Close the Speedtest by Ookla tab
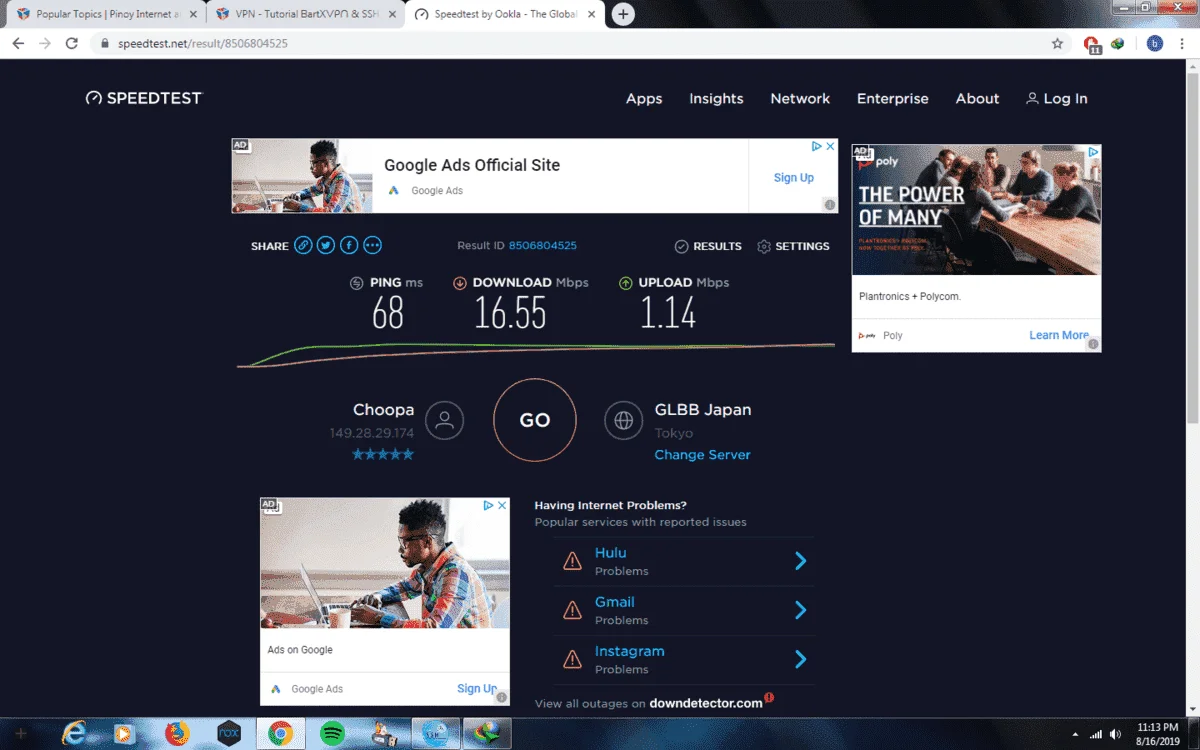This screenshot has width=1200, height=750. [590, 14]
